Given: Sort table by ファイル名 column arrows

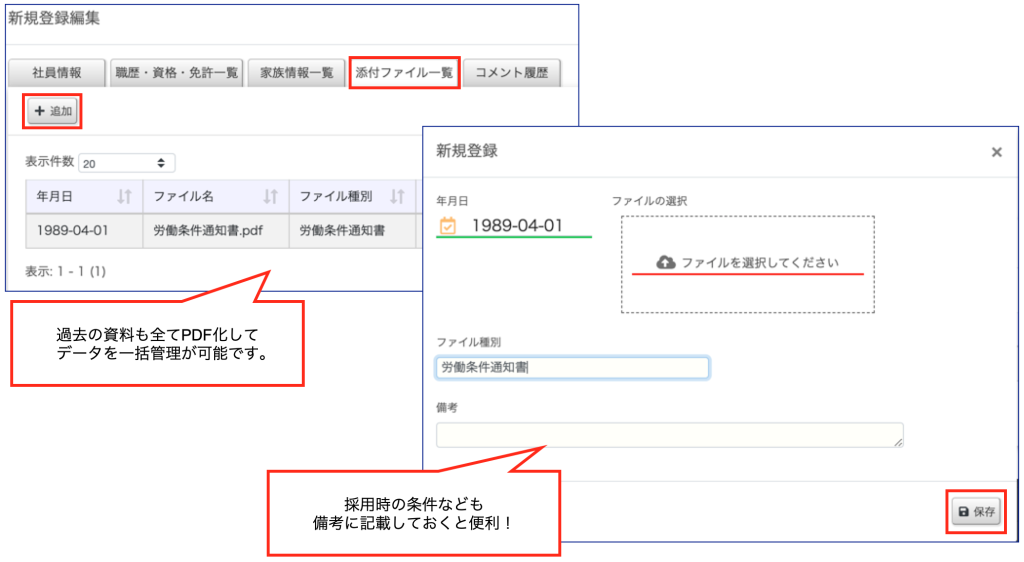Looking at the screenshot, I should click(270, 197).
